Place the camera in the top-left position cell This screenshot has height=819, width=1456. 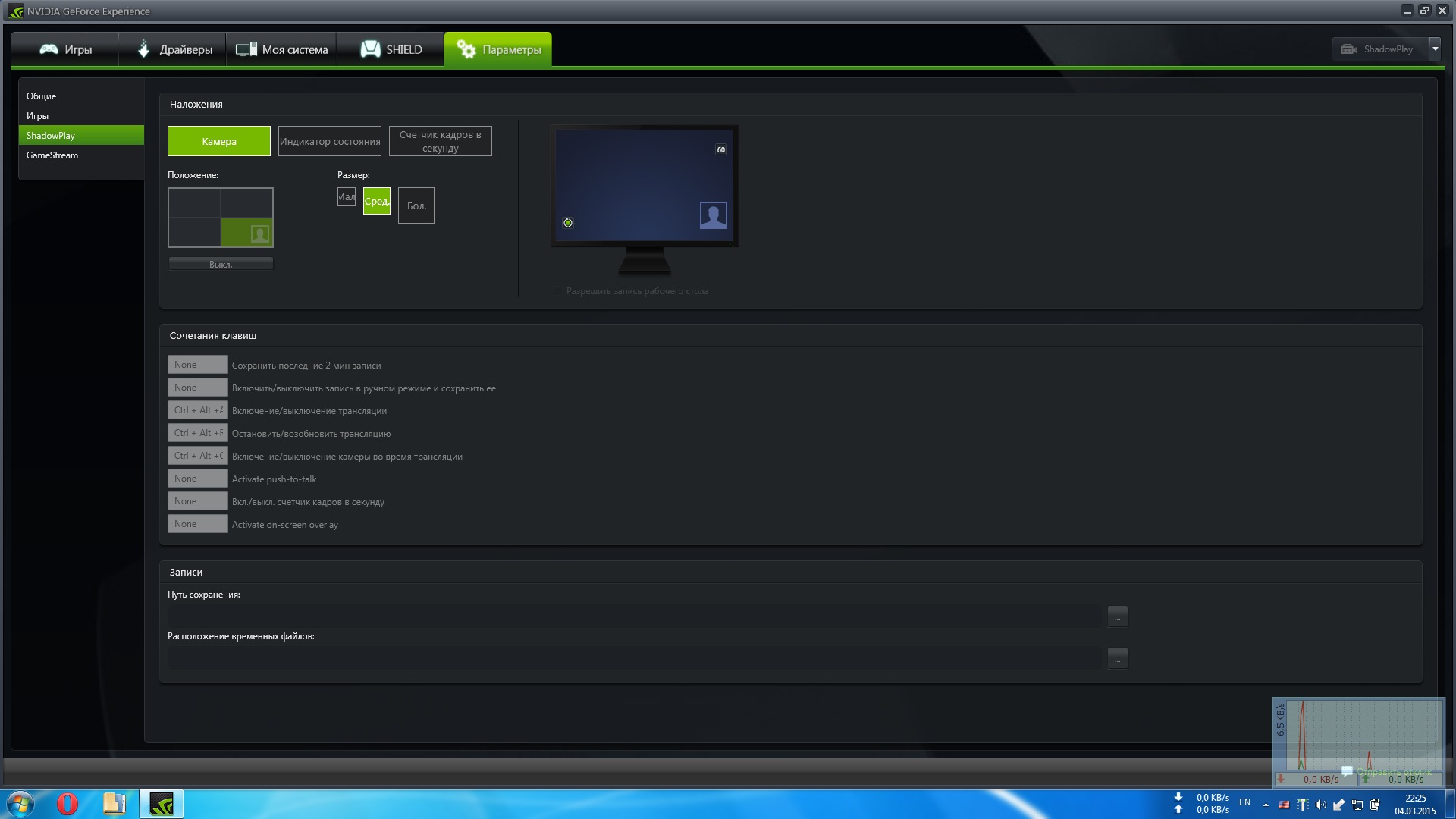(194, 203)
